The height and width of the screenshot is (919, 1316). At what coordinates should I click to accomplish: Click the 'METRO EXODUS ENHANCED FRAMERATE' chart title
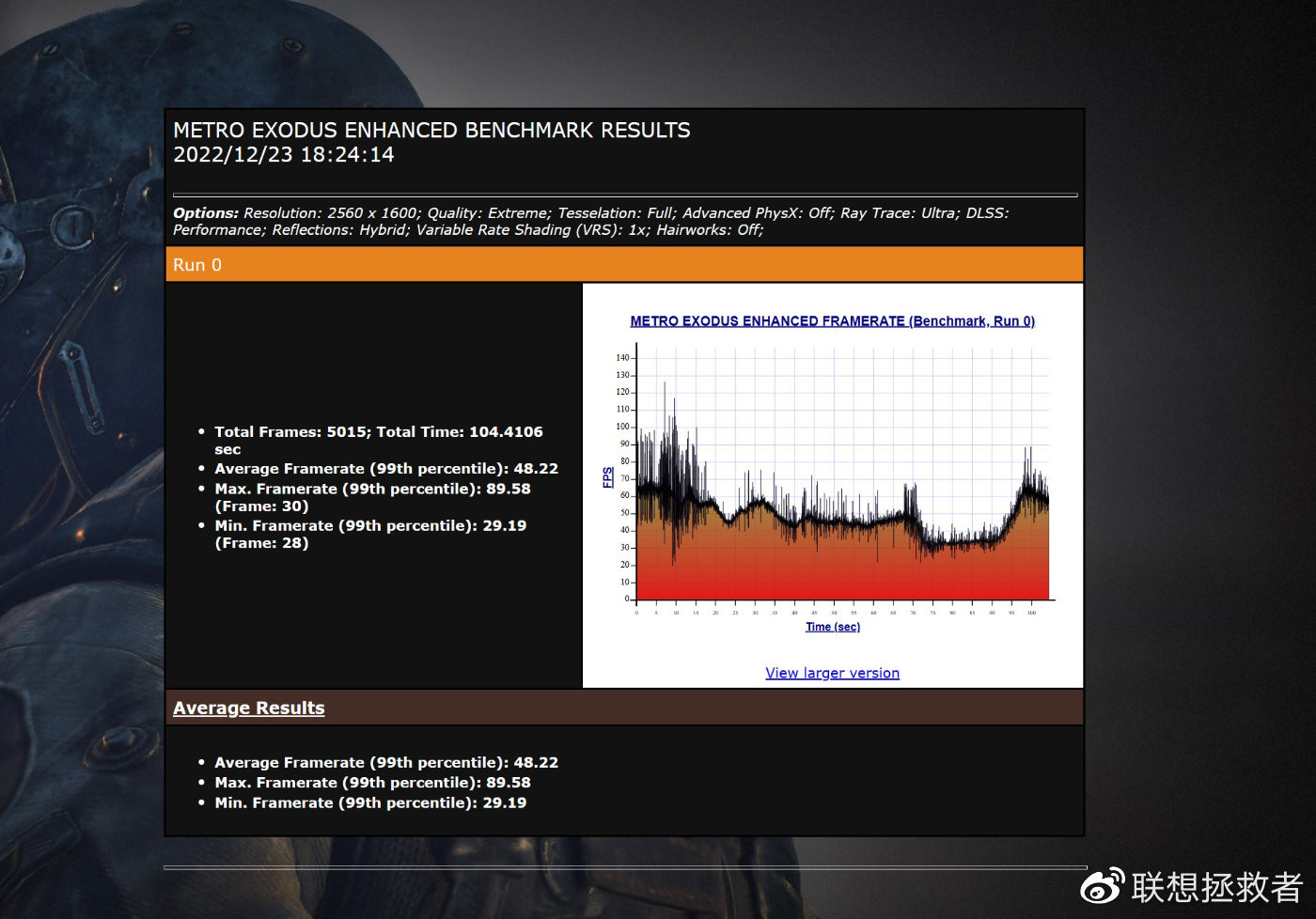tap(832, 321)
